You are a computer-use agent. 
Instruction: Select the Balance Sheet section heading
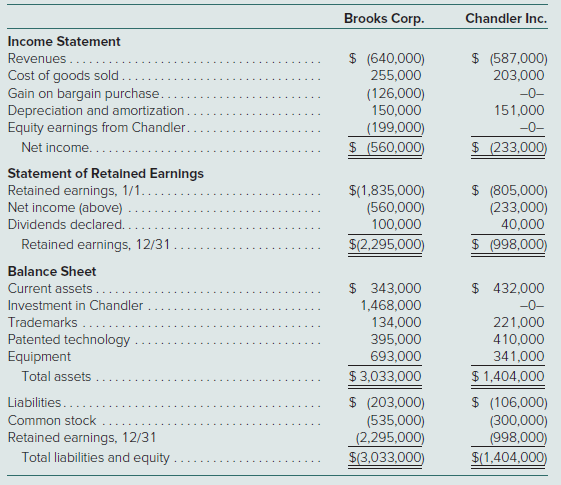point(52,271)
